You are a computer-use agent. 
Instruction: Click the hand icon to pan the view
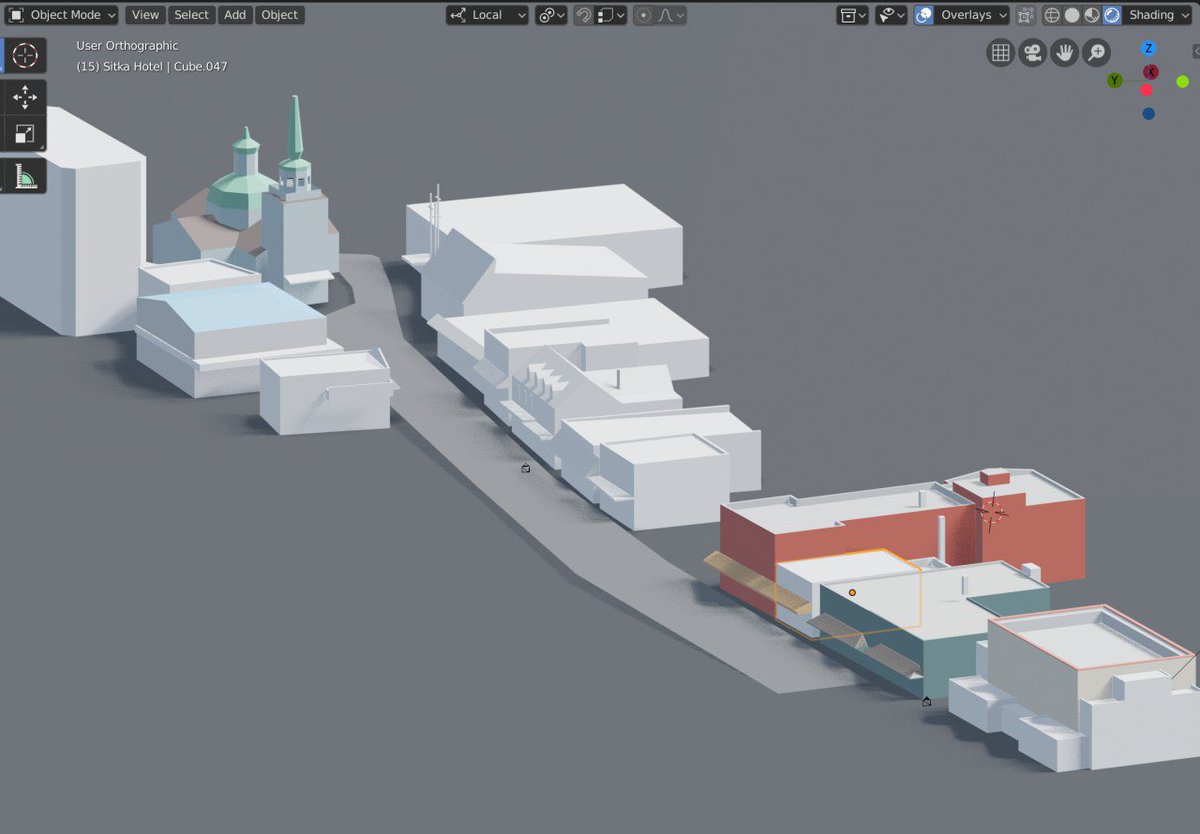1064,52
